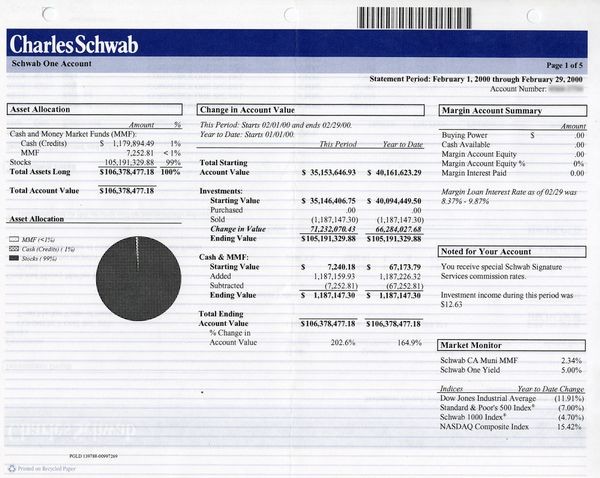The width and height of the screenshot is (600, 478).
Task: Click the MMF (<1%) legend swatch
Action: (14, 239)
